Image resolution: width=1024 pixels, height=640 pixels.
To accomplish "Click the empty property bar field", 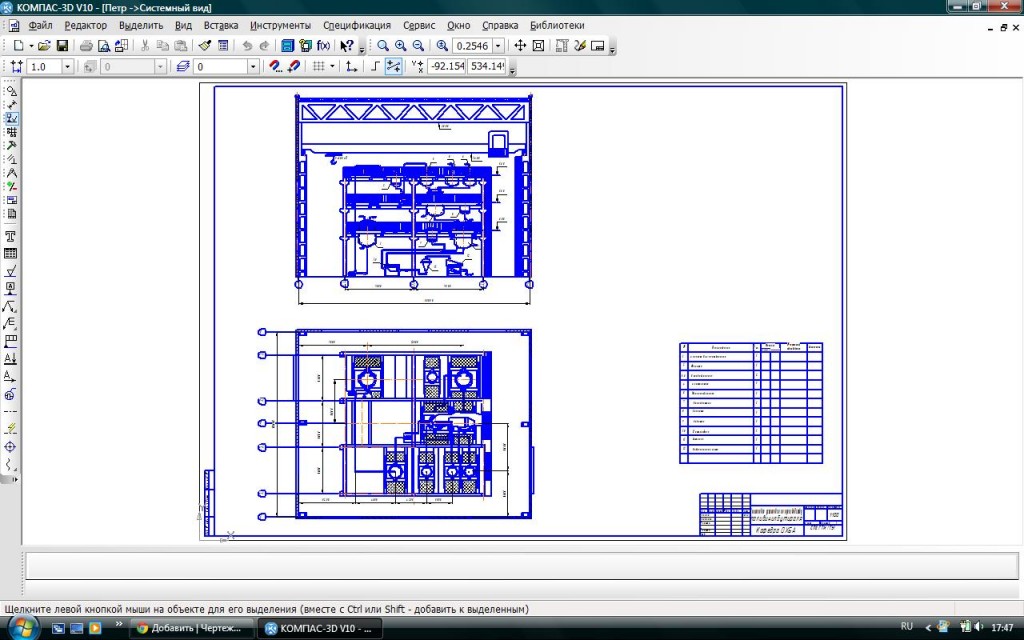I will point(522,566).
